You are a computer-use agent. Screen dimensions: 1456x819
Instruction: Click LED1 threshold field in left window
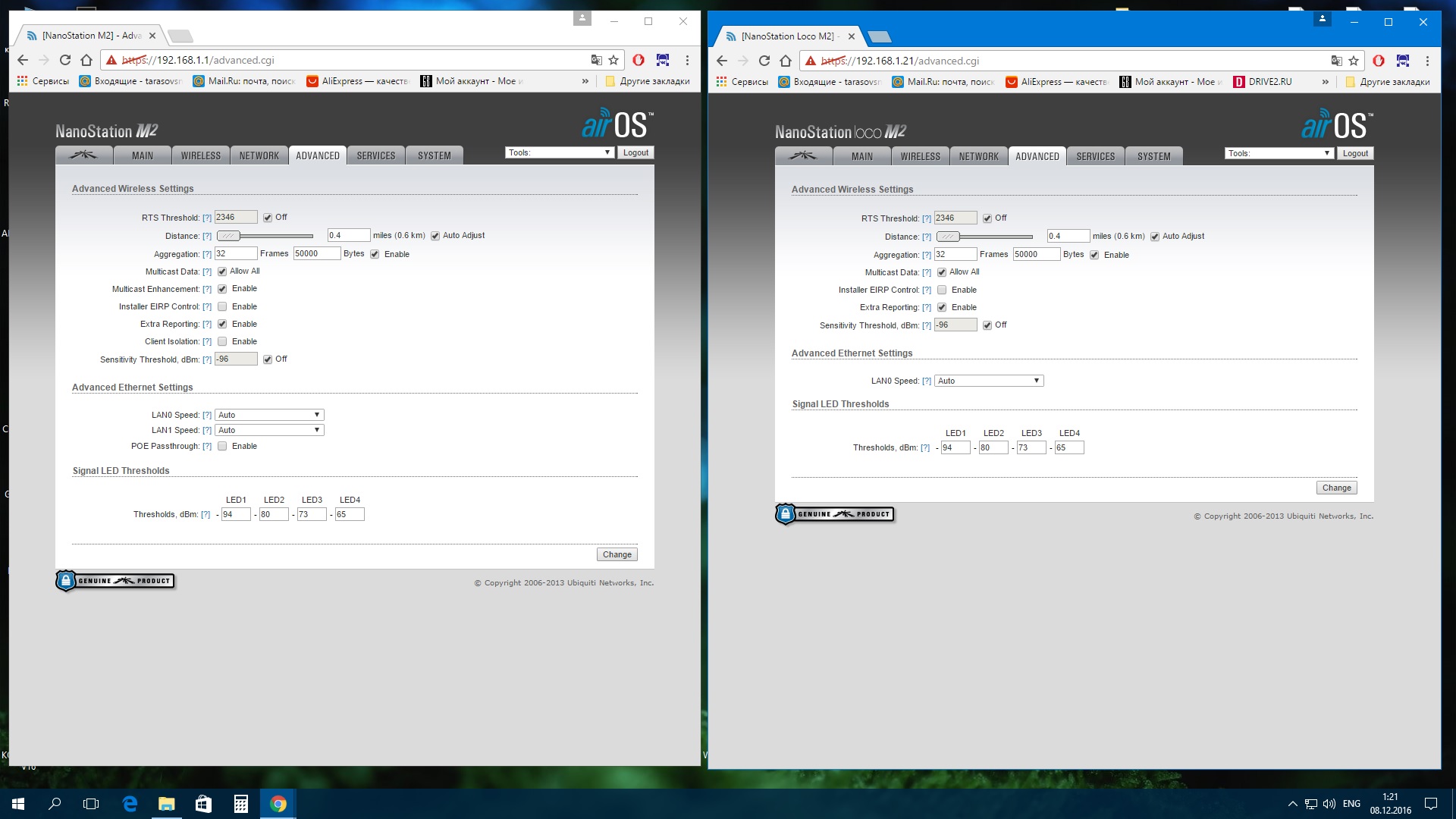[x=236, y=514]
